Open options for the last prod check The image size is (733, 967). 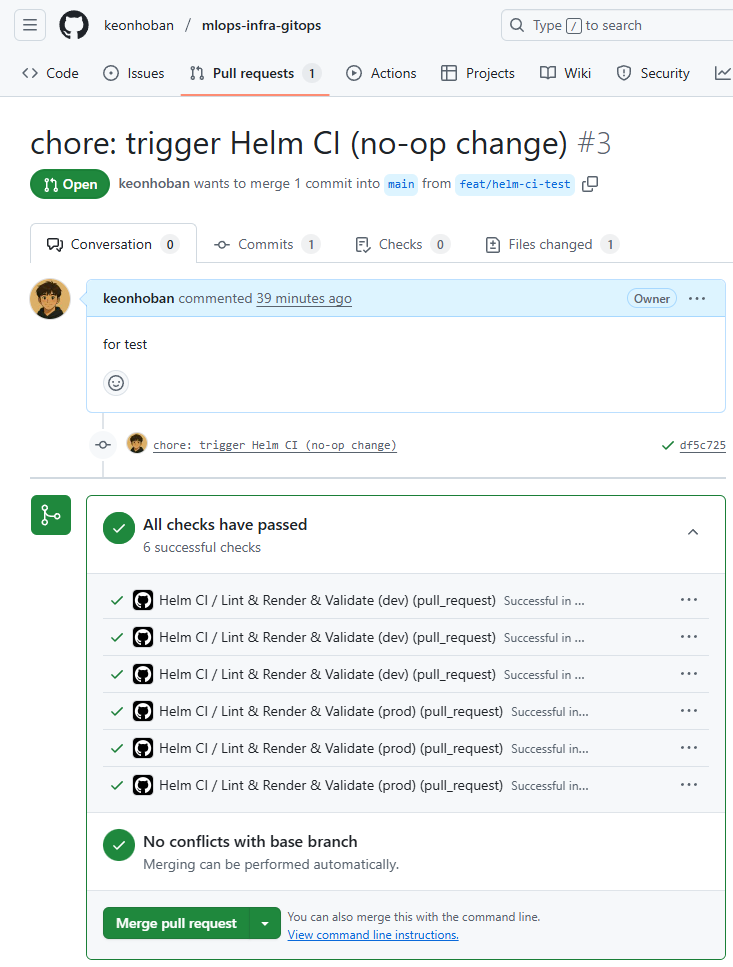[x=688, y=785]
